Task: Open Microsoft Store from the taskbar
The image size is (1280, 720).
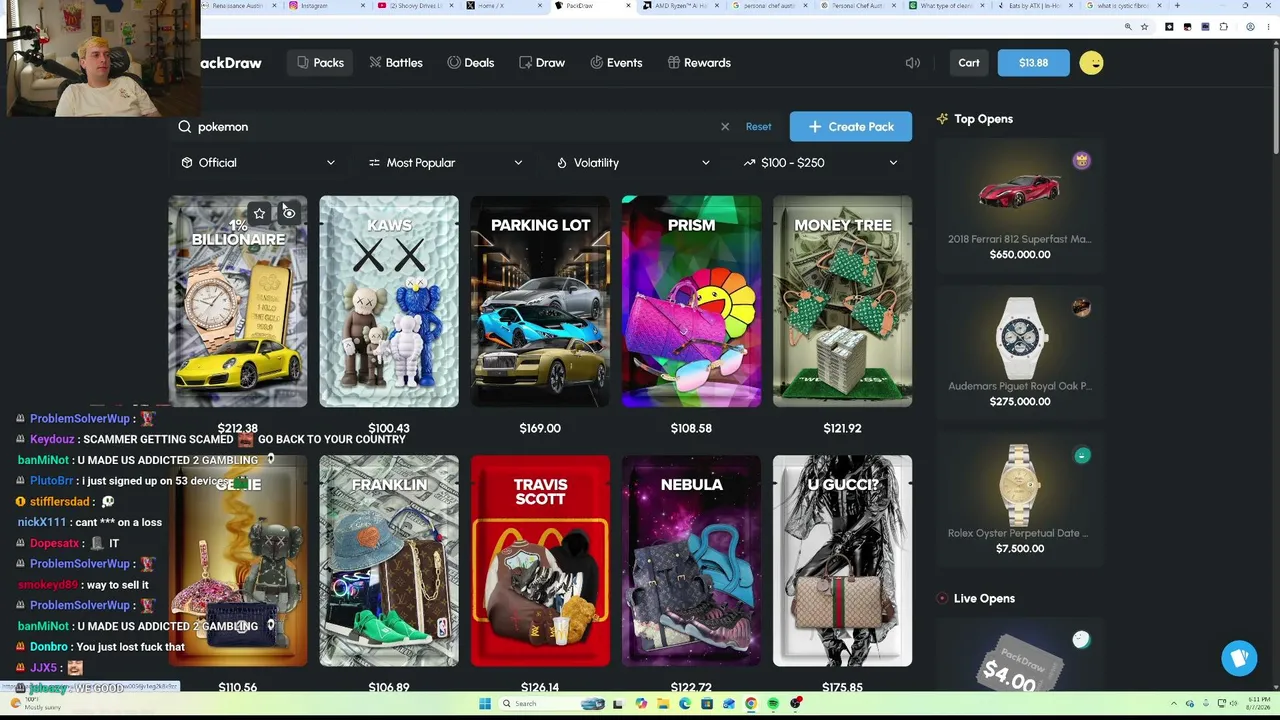Action: pyautogui.click(x=707, y=704)
